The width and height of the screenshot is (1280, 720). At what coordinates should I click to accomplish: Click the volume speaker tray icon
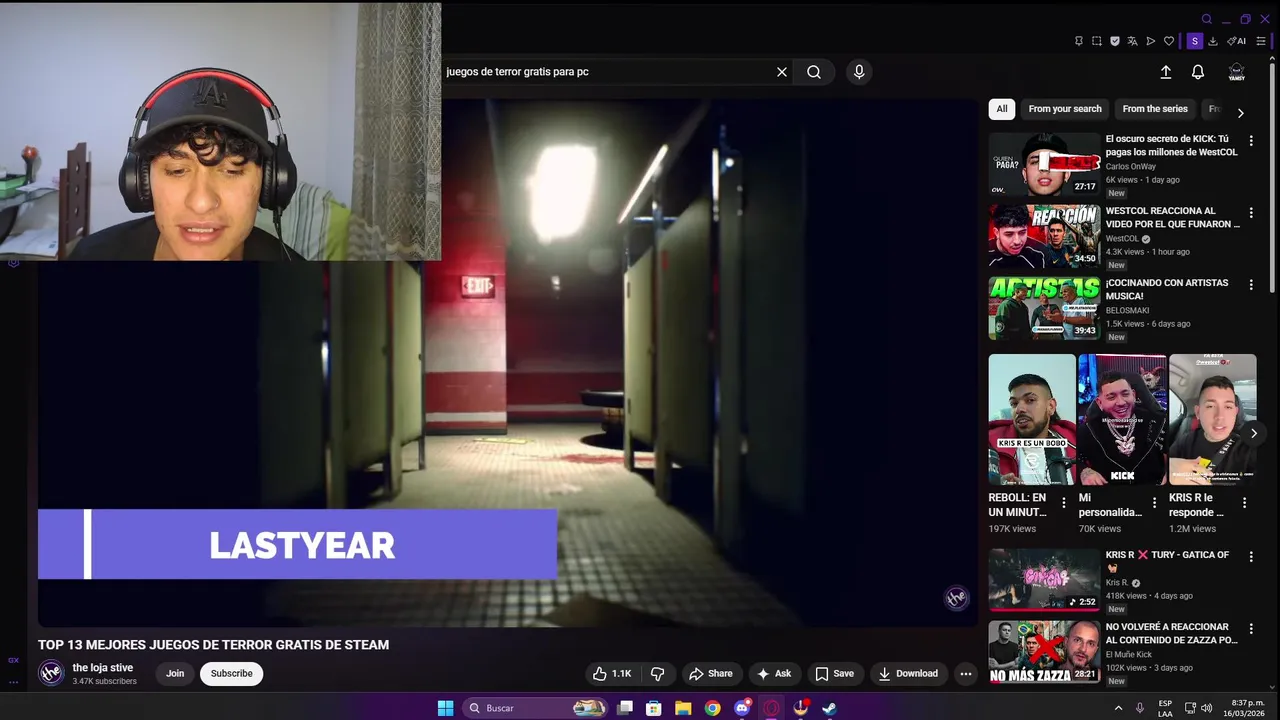pyautogui.click(x=1206, y=708)
